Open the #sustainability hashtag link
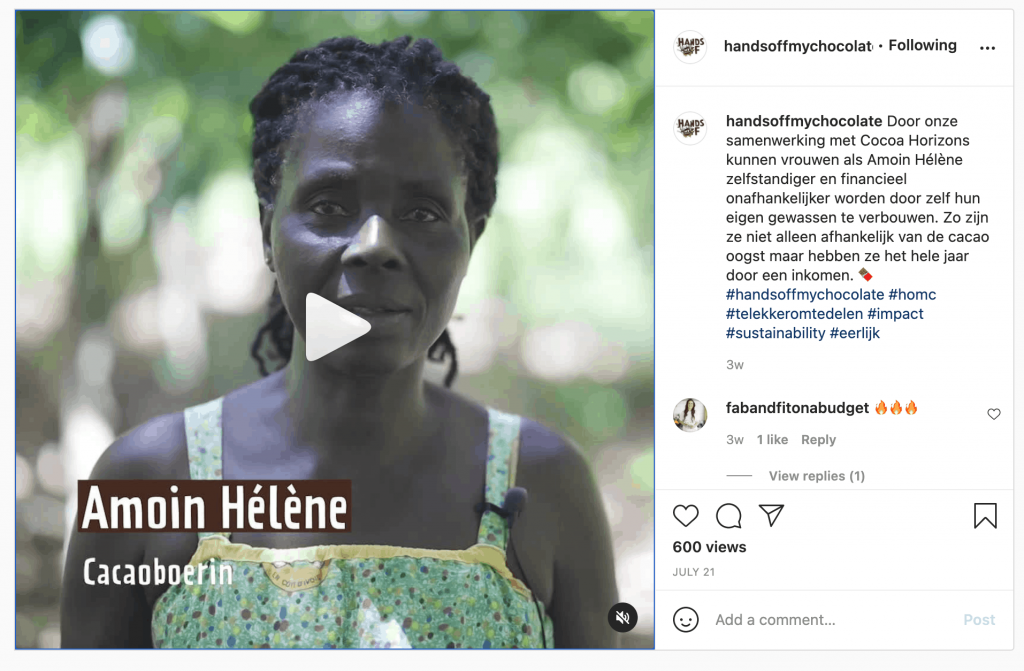The image size is (1024, 671). 776,333
